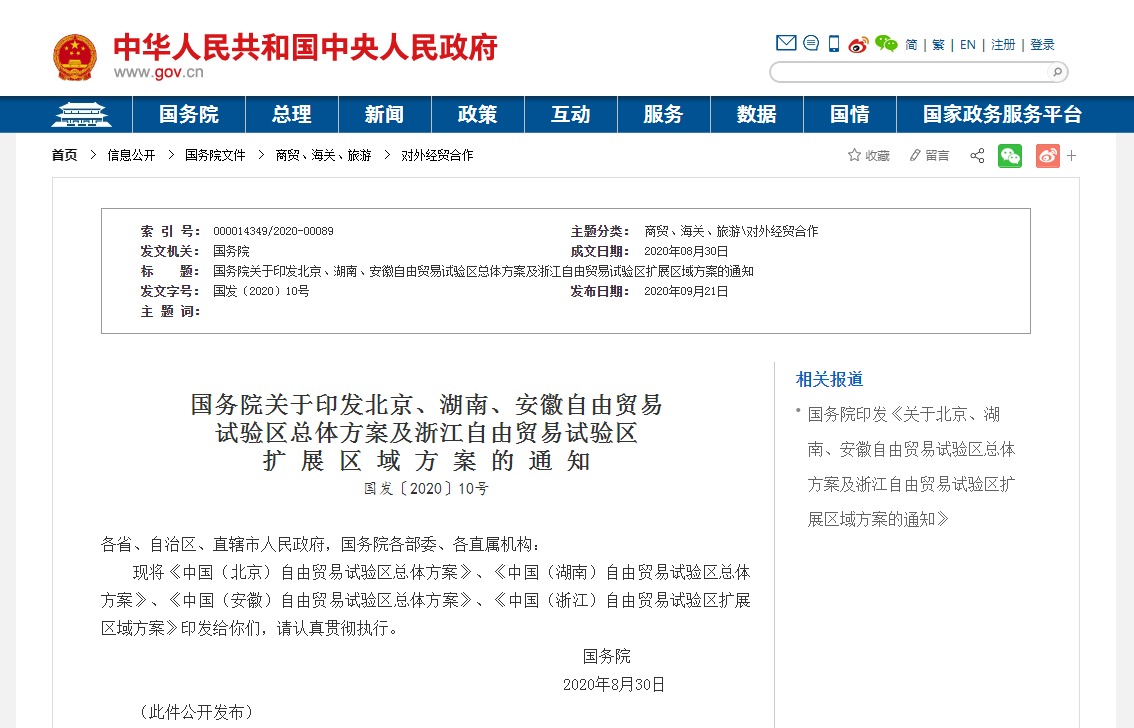Switch language to EN

(x=968, y=45)
